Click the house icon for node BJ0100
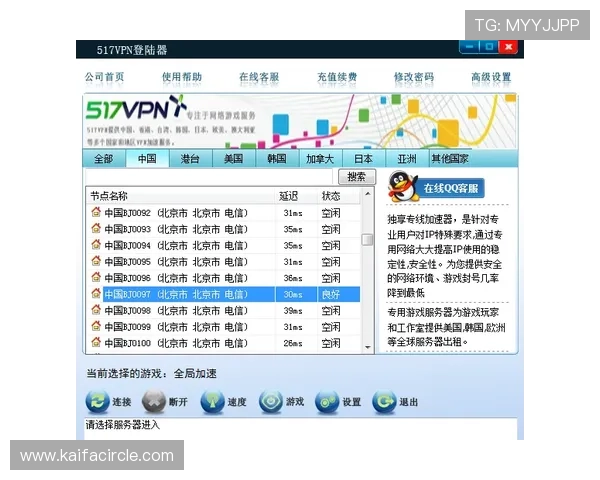Image resolution: width=600 pixels, height=480 pixels. point(96,342)
